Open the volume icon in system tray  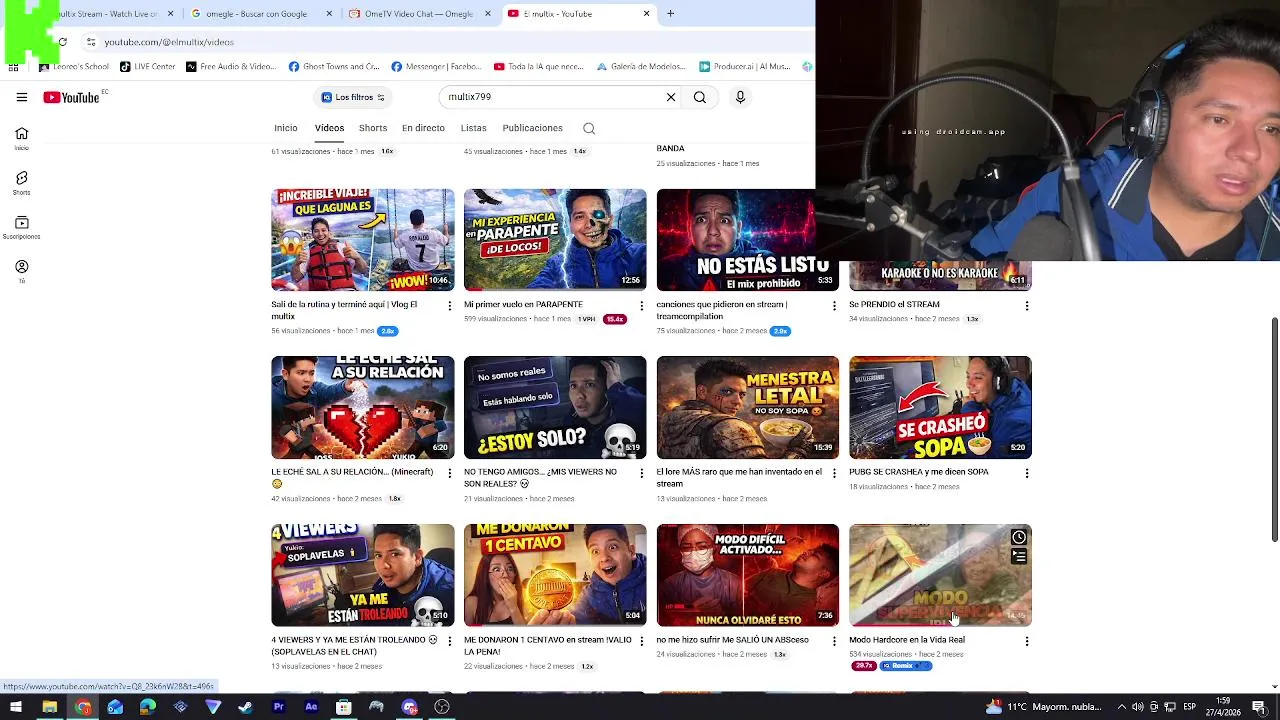(x=1137, y=707)
